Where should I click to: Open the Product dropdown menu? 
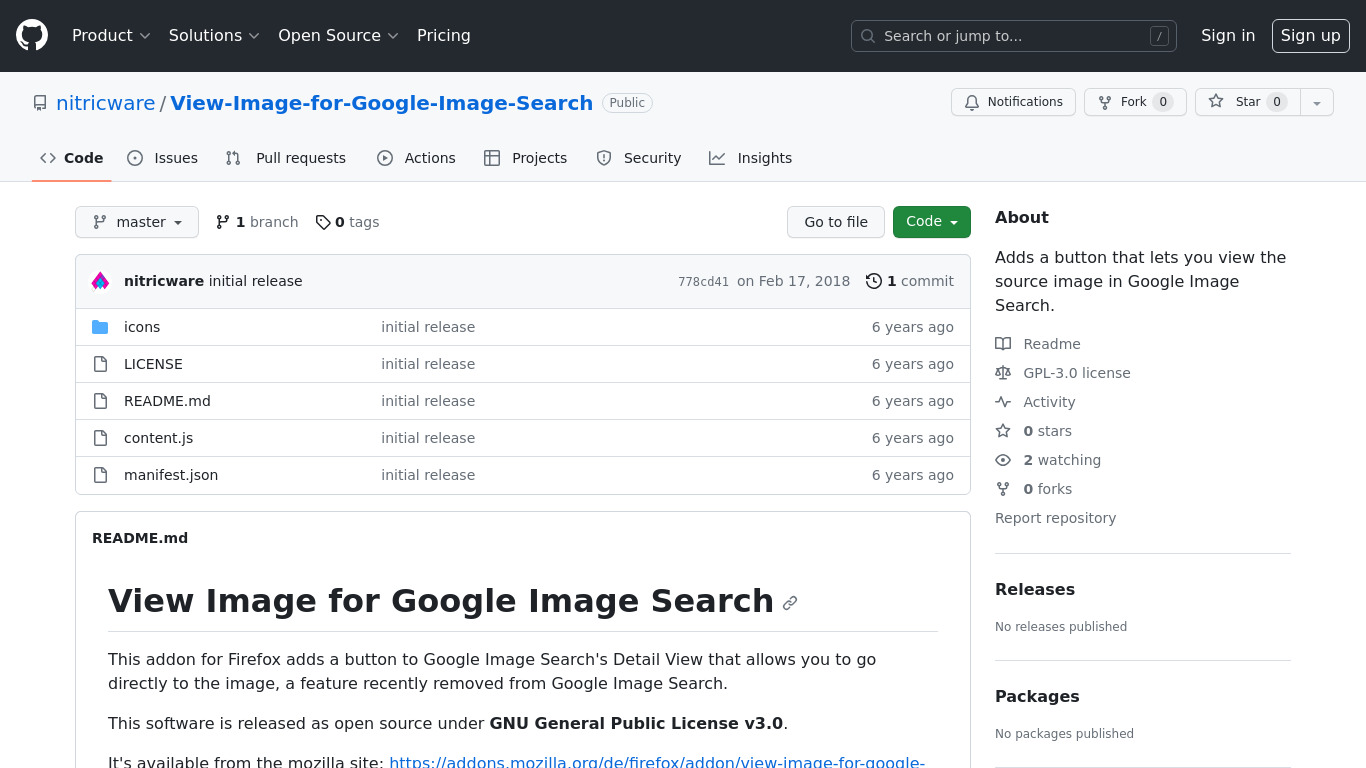(111, 35)
